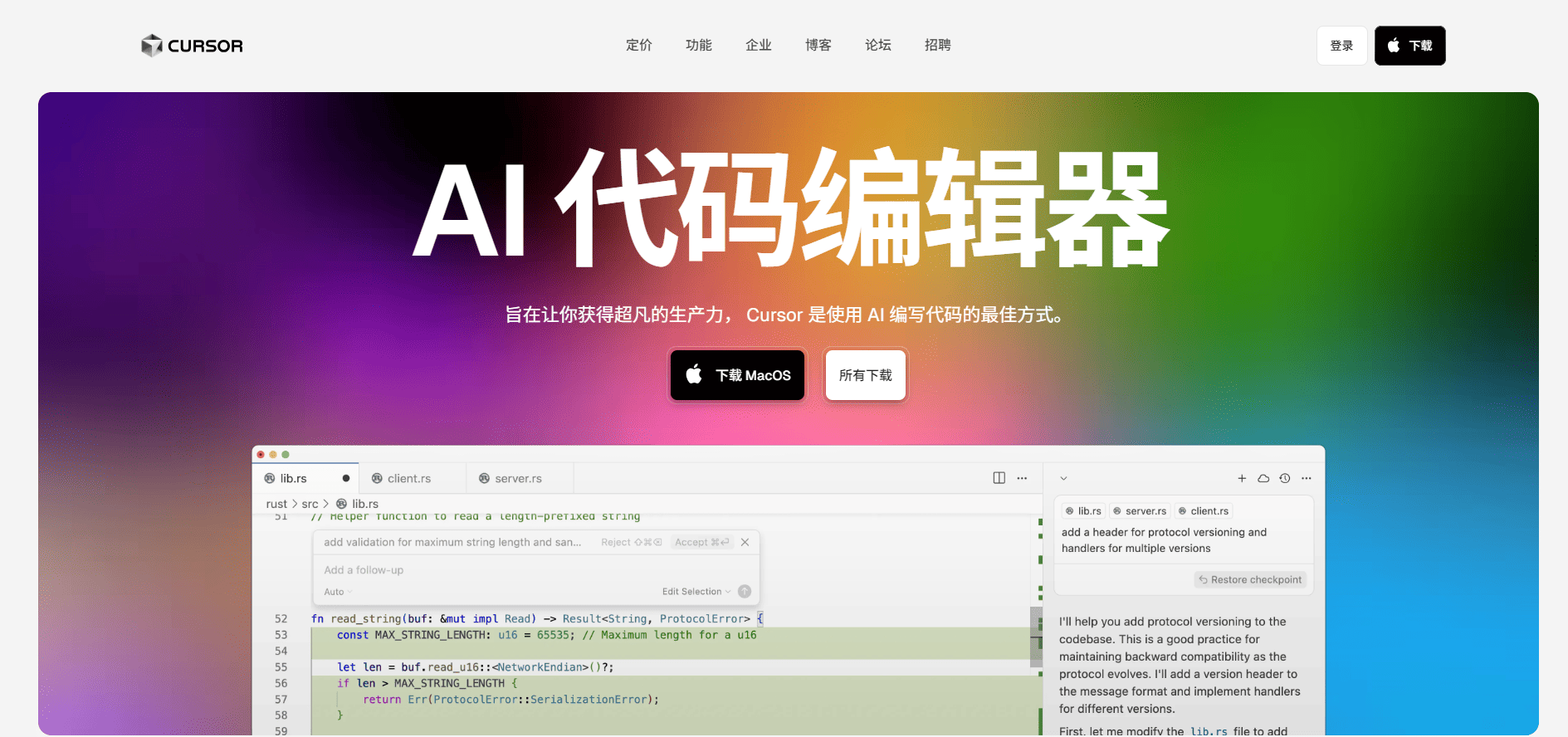Click the editor vertical scrollbar thumb

pos(1036,637)
